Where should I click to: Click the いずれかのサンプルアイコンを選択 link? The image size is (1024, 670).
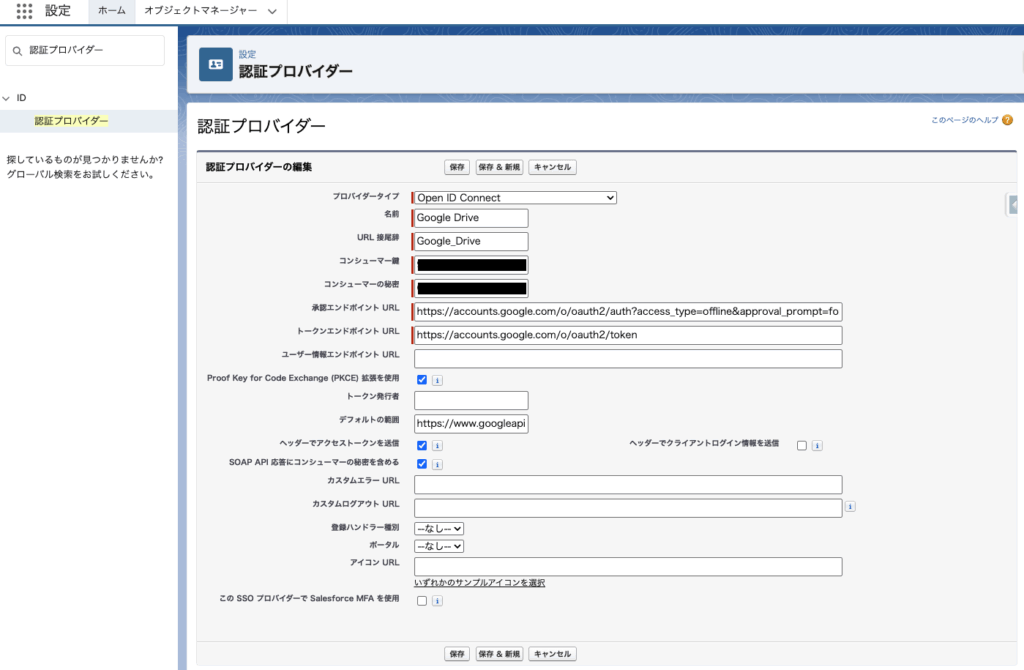pos(479,583)
